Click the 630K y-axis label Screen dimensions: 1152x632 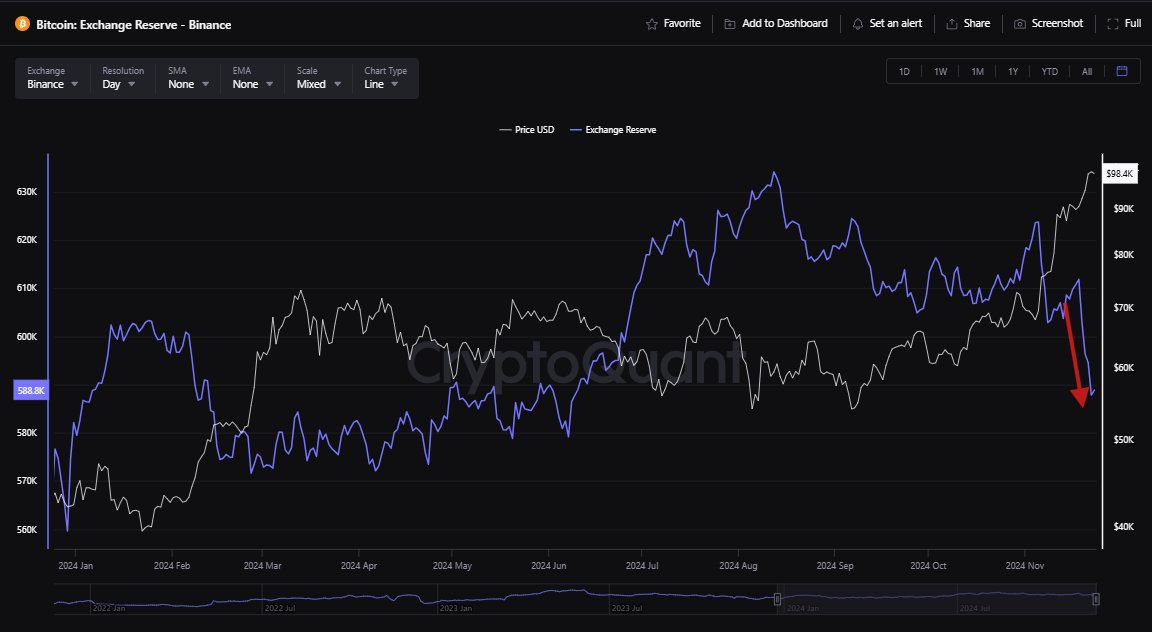[27, 192]
